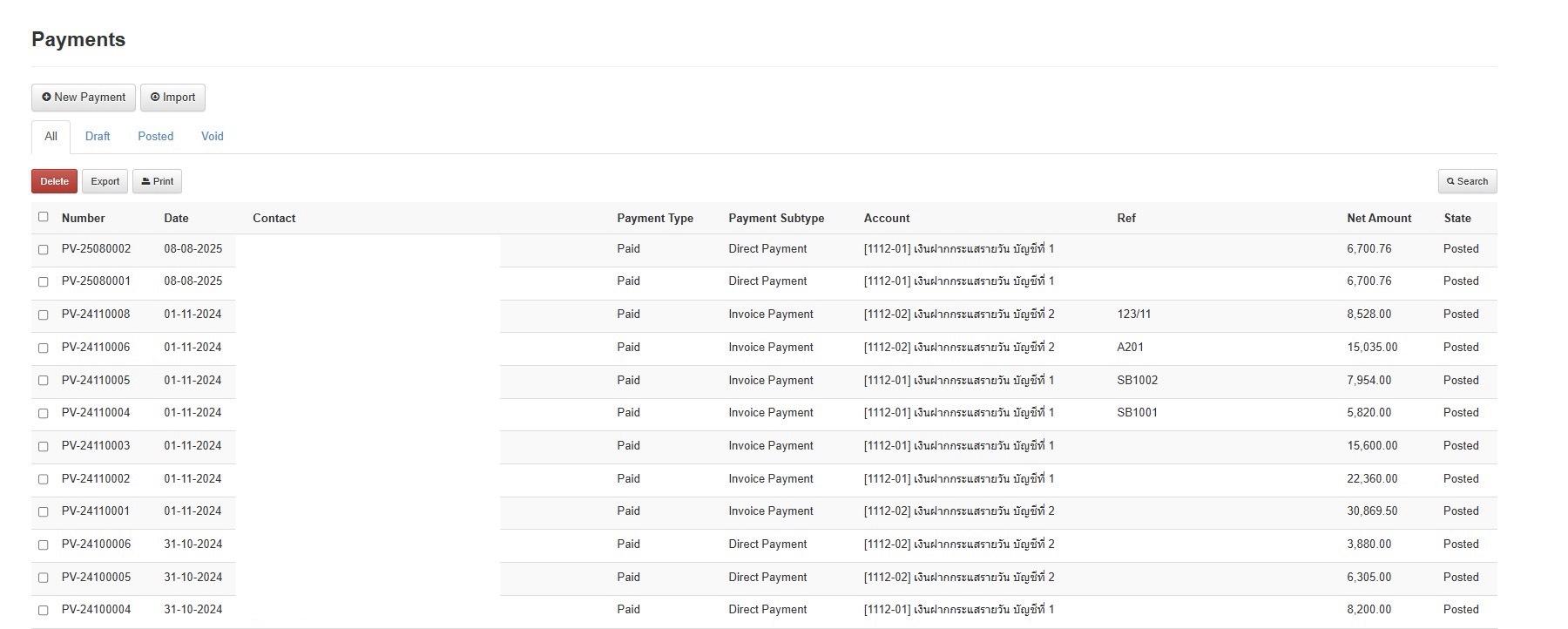Sort by the Net Amount column header

[x=1378, y=219]
